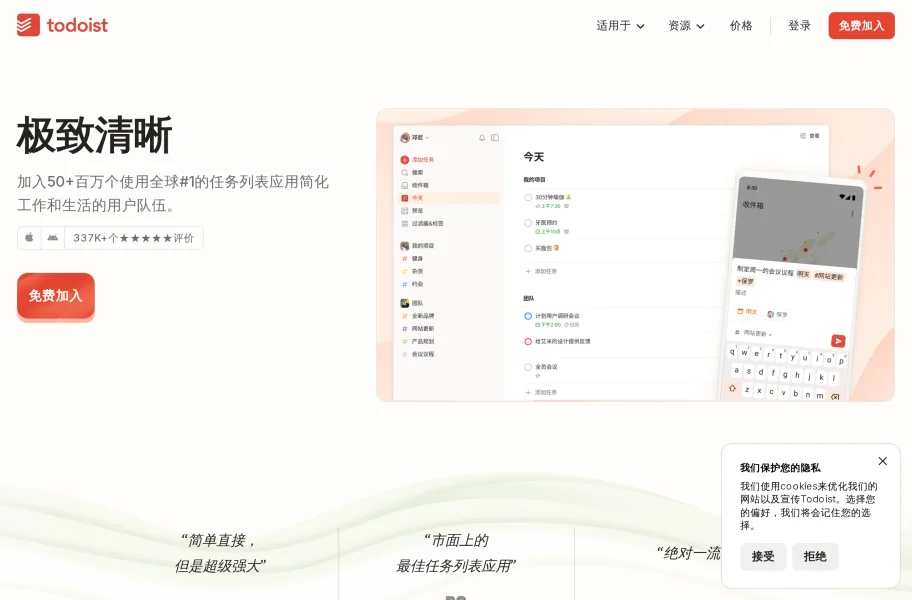Click the large 免费加入 hero button
912x600 pixels.
coord(56,296)
